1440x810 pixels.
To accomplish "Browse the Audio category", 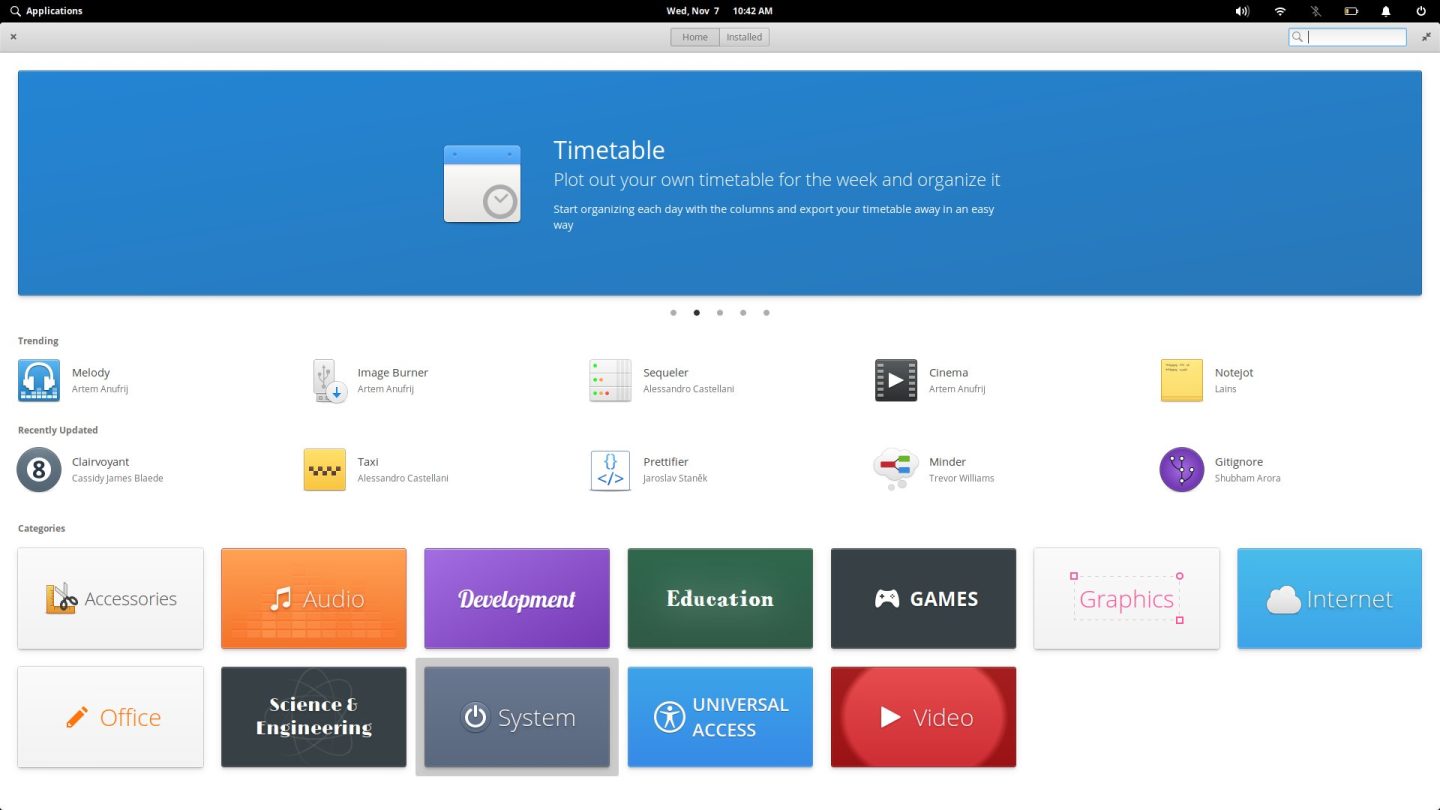I will coord(313,598).
